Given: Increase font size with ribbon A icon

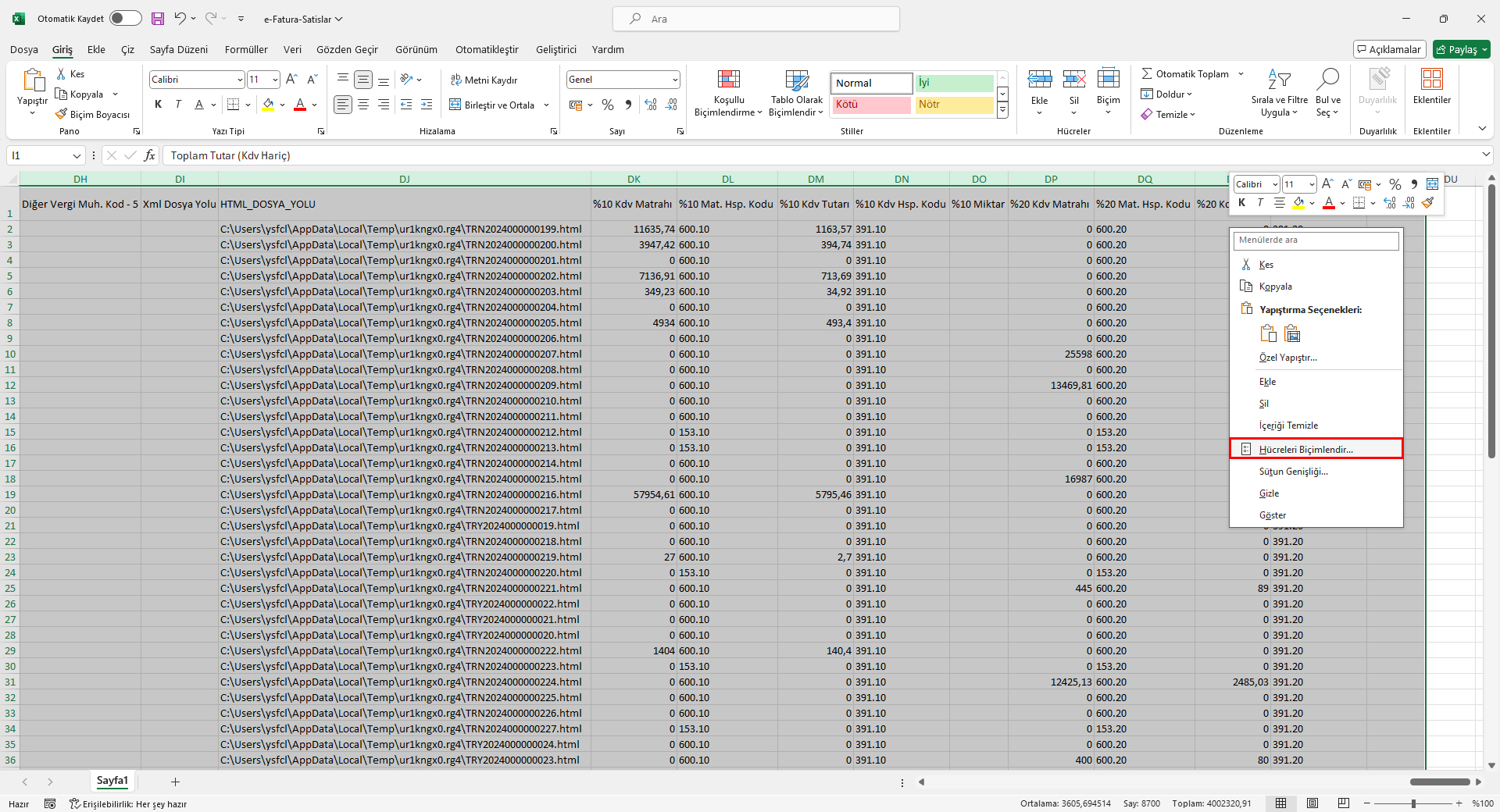Looking at the screenshot, I should (x=291, y=80).
